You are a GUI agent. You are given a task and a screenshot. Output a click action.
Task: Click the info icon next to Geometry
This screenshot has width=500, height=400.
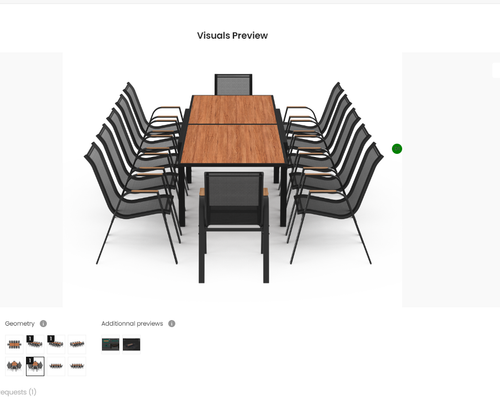click(43, 323)
